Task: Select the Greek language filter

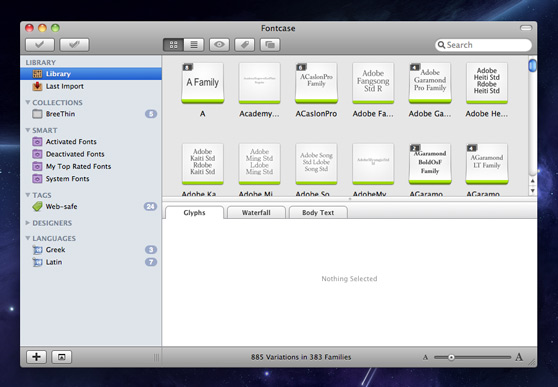Action: 91,250
